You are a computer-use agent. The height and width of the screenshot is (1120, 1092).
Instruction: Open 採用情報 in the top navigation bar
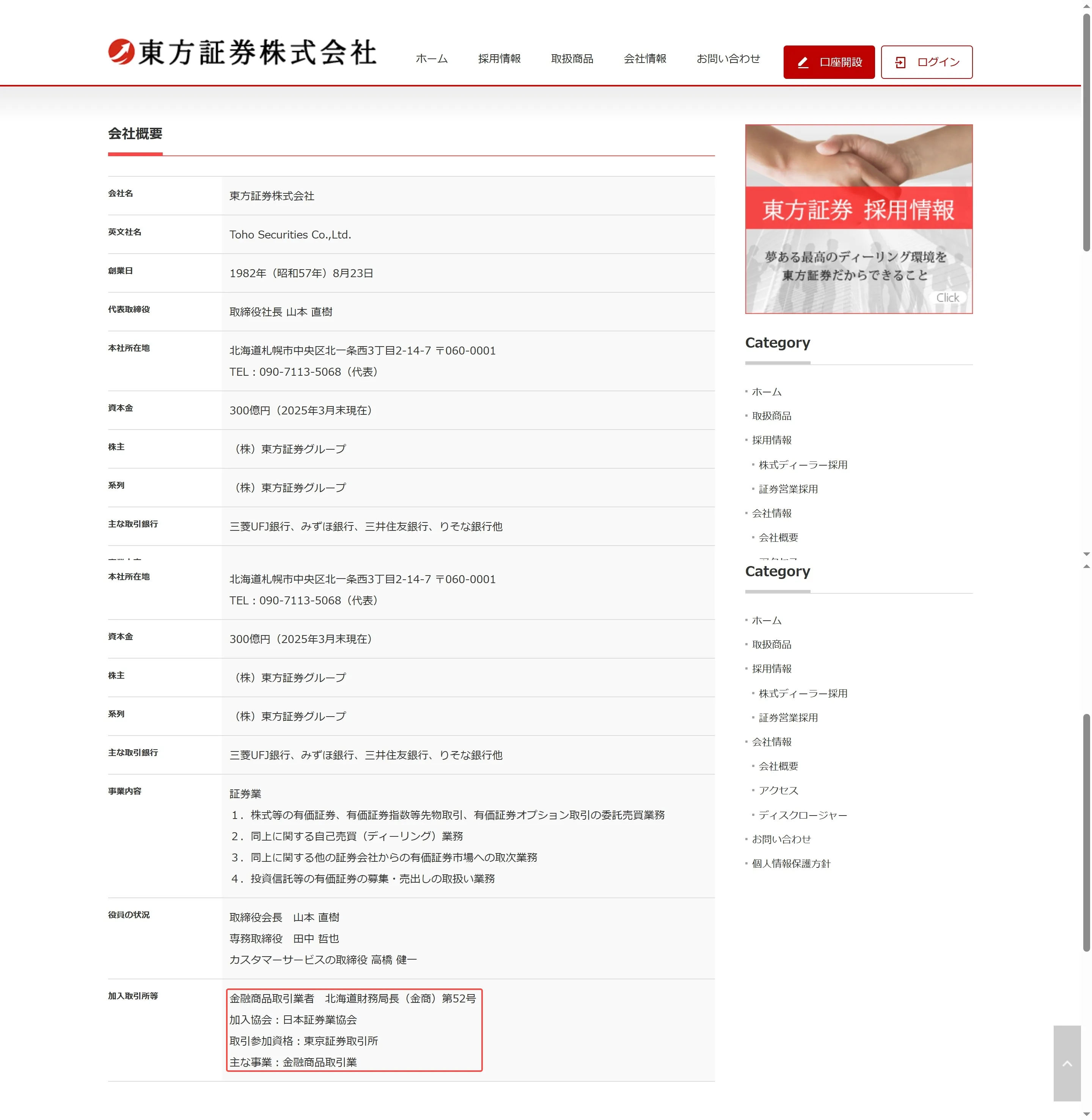499,58
